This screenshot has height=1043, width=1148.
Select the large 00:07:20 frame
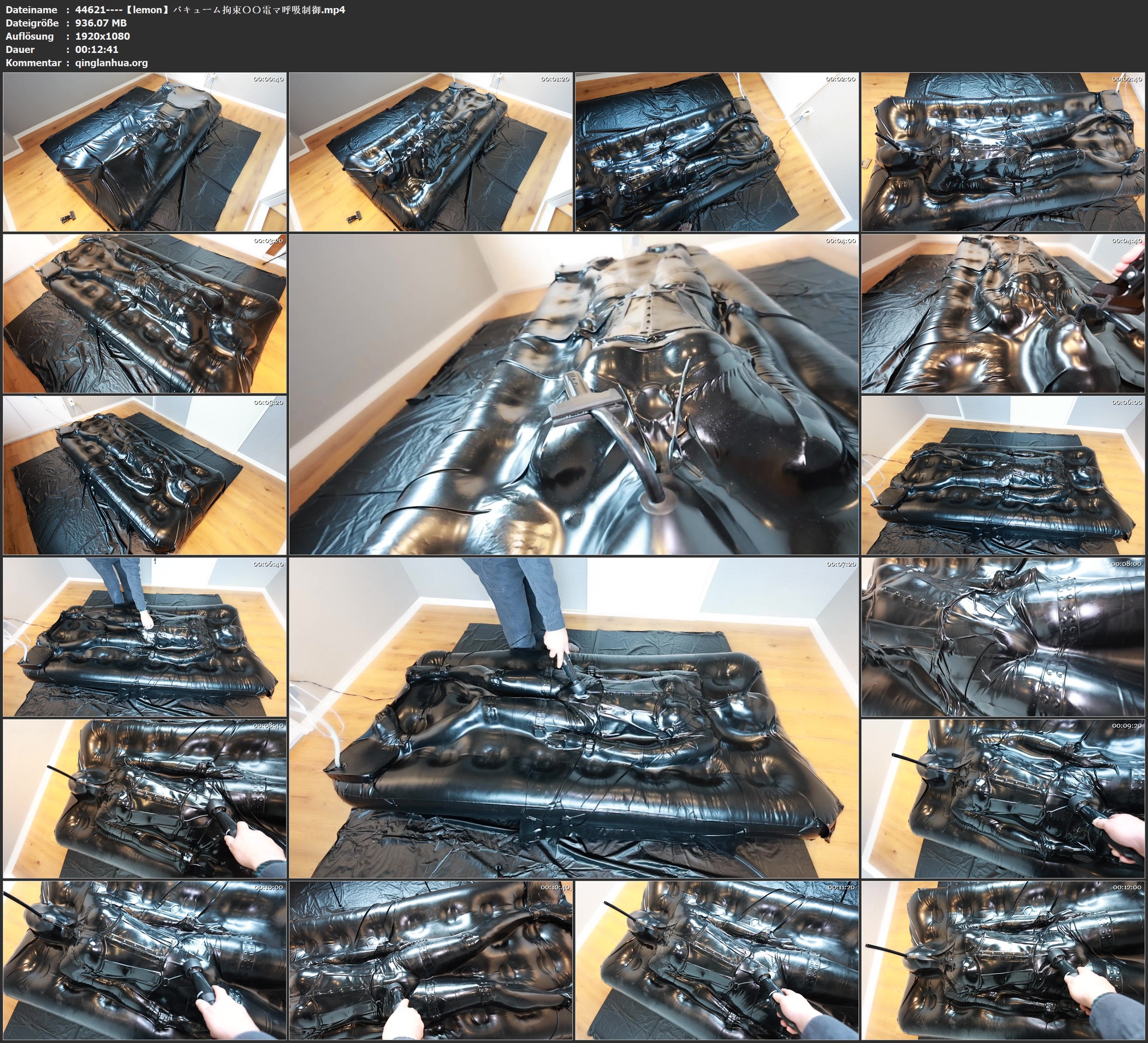coord(574,717)
